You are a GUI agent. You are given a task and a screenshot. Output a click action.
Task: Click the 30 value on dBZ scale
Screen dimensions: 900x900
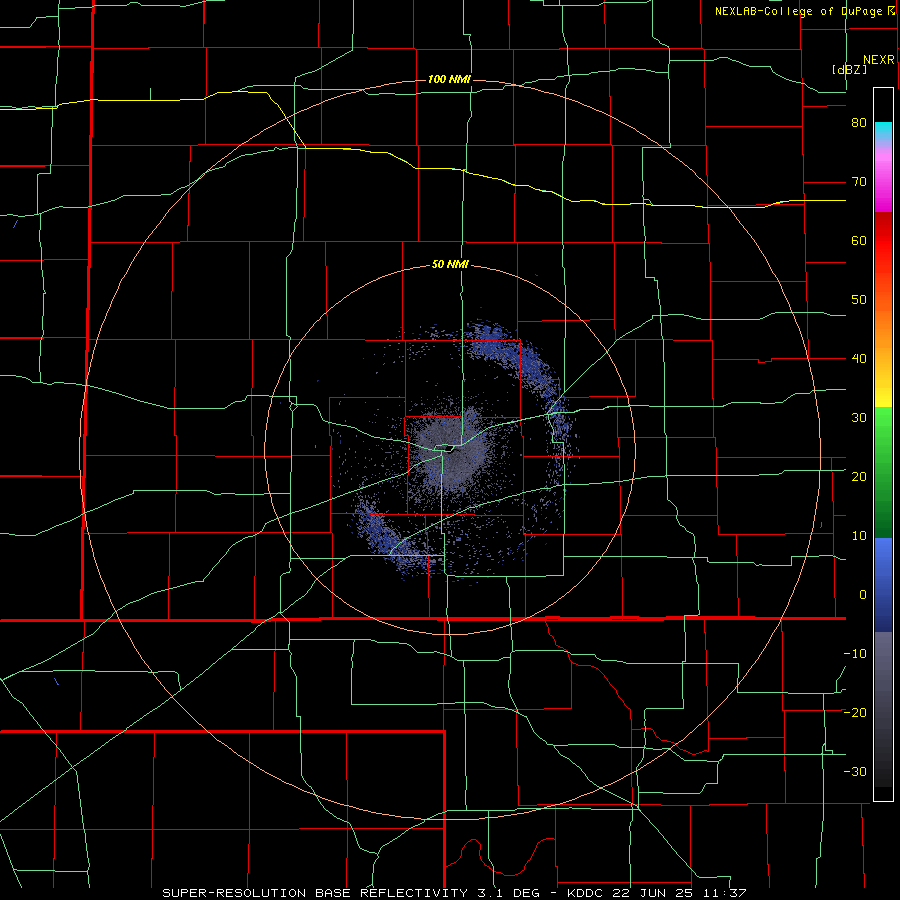click(x=859, y=418)
